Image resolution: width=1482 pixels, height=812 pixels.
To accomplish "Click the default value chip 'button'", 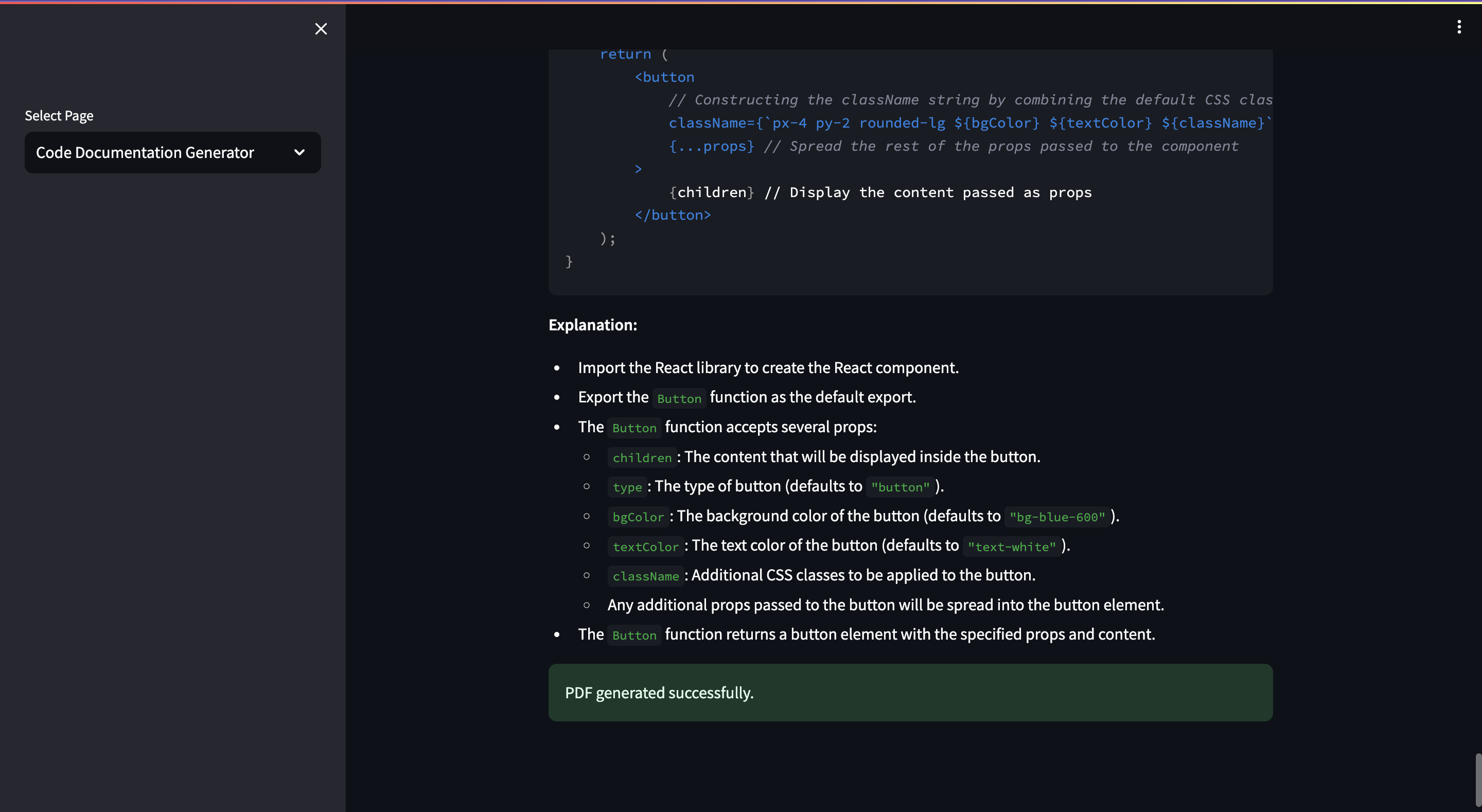I will click(x=900, y=487).
